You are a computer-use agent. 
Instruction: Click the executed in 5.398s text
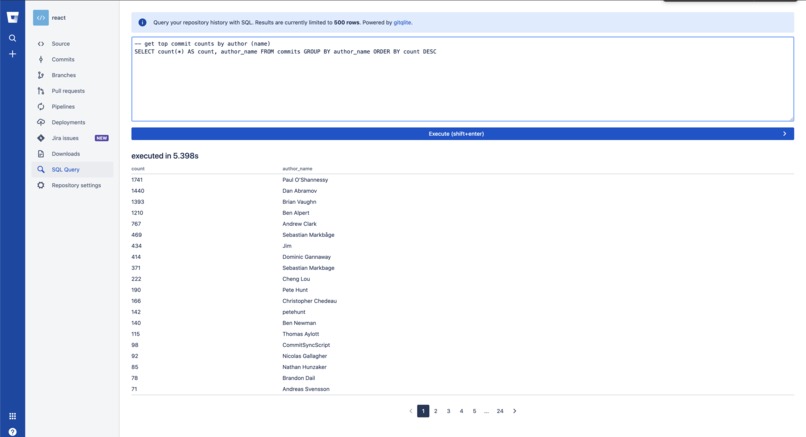pos(164,156)
